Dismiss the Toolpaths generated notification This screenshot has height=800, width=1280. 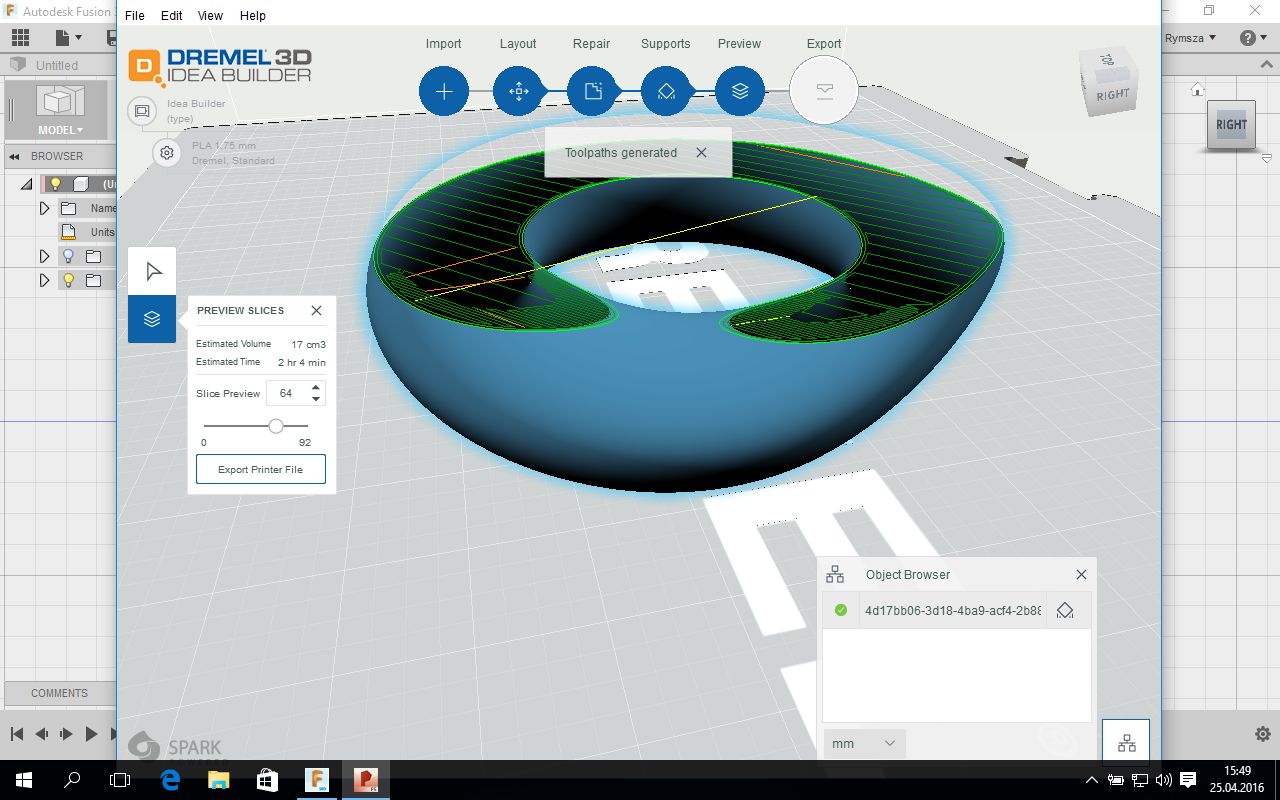701,153
